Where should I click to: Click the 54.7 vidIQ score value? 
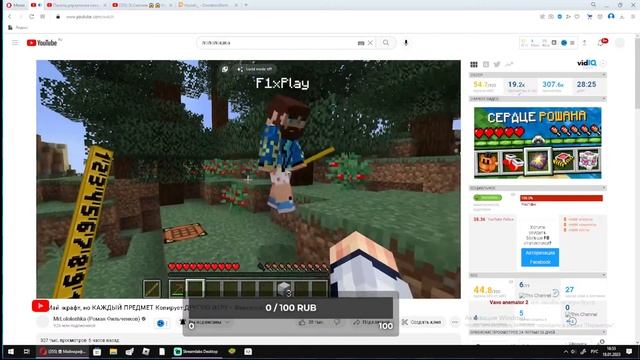point(484,84)
